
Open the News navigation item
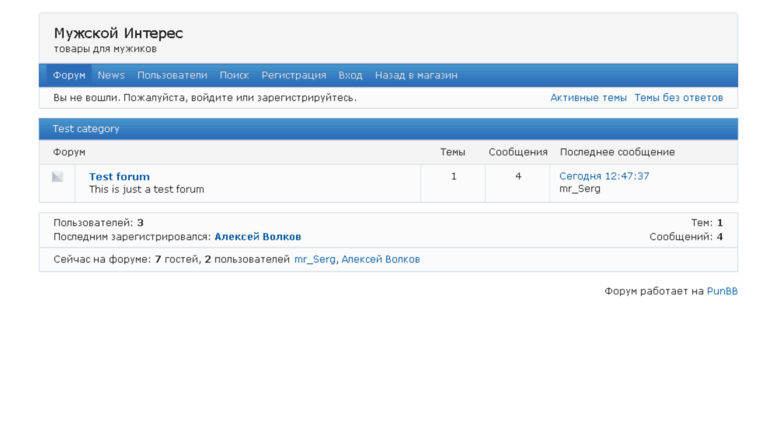coord(111,75)
